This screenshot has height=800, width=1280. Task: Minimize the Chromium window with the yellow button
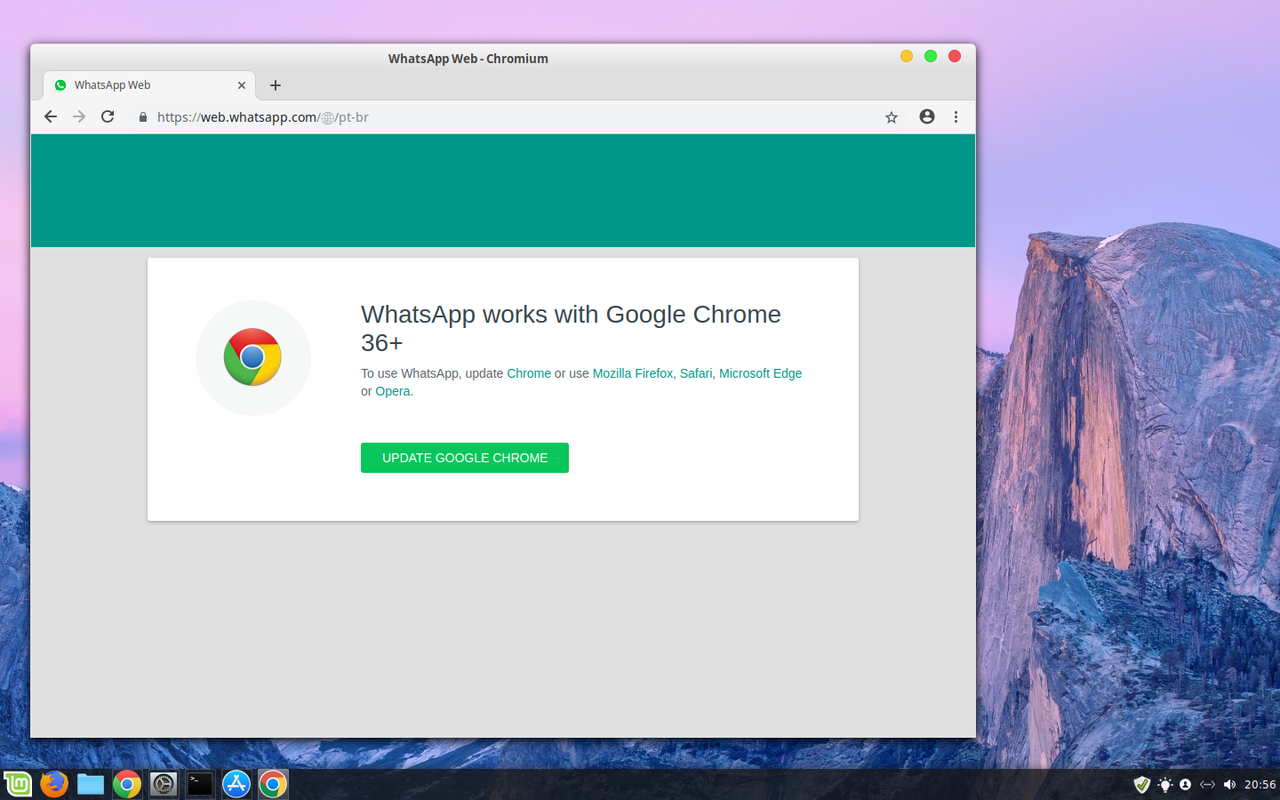point(906,56)
